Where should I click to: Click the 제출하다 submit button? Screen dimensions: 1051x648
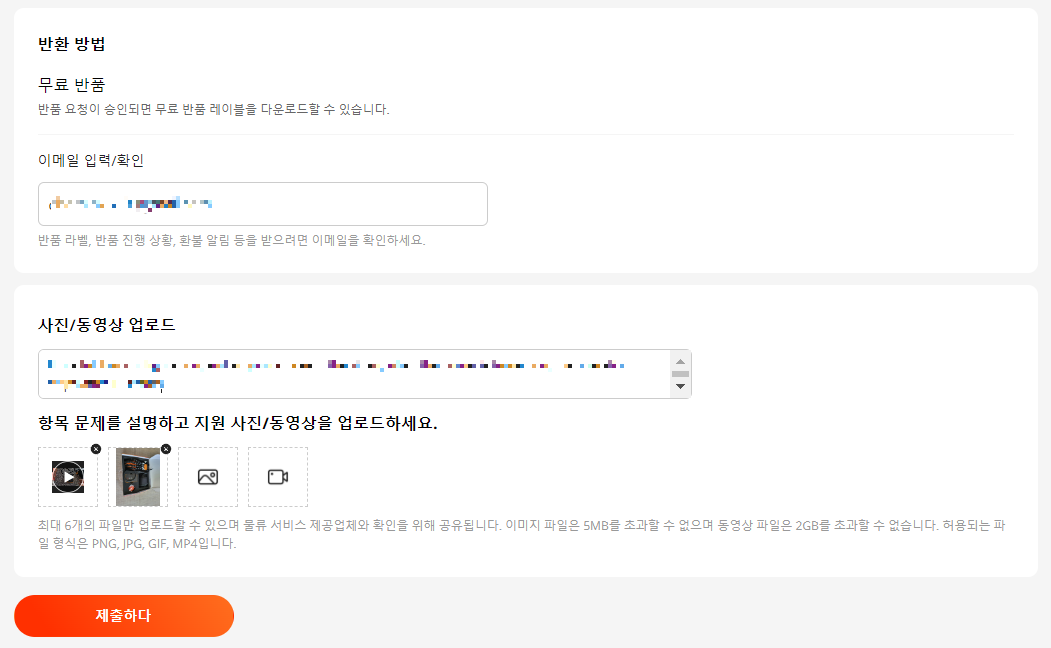point(124,616)
